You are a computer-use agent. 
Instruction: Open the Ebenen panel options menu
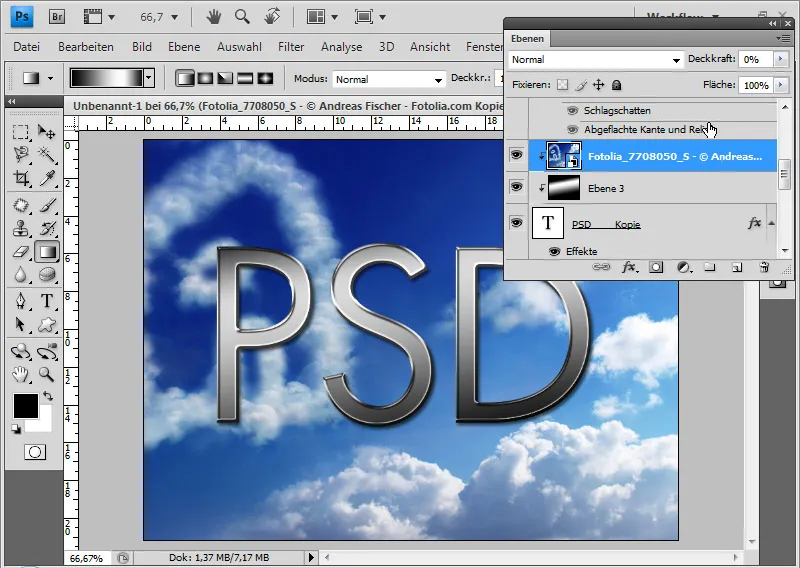tap(785, 38)
